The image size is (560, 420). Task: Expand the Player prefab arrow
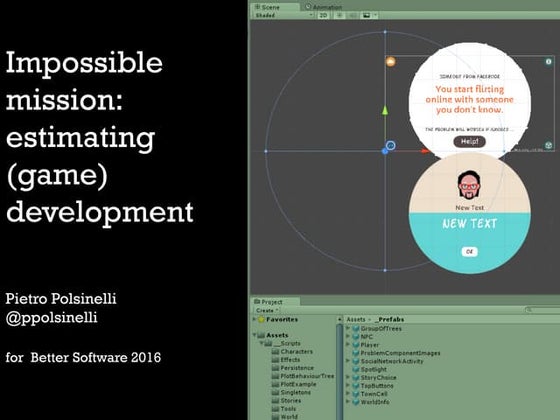pyautogui.click(x=348, y=345)
